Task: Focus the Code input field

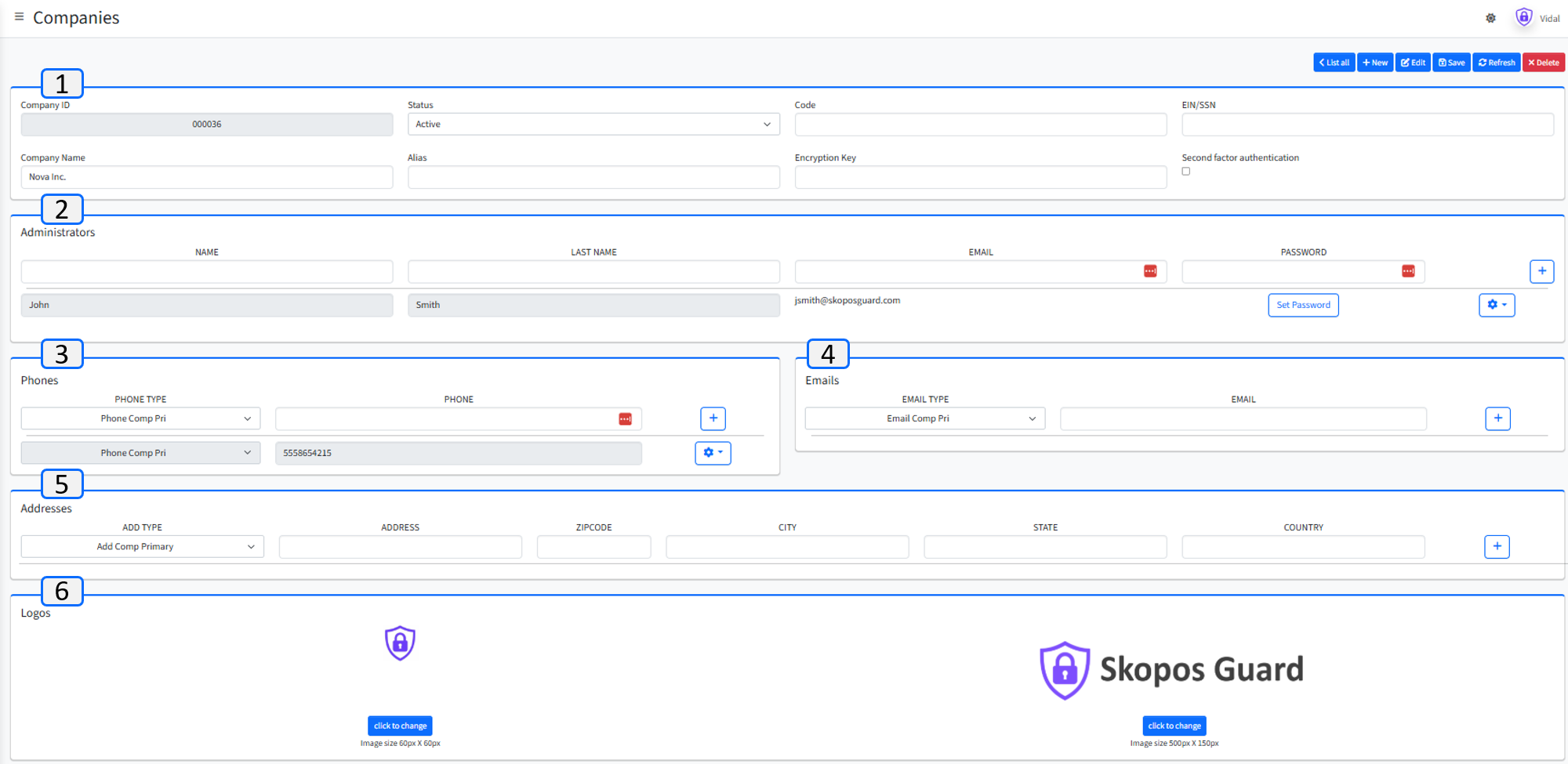Action: click(981, 125)
